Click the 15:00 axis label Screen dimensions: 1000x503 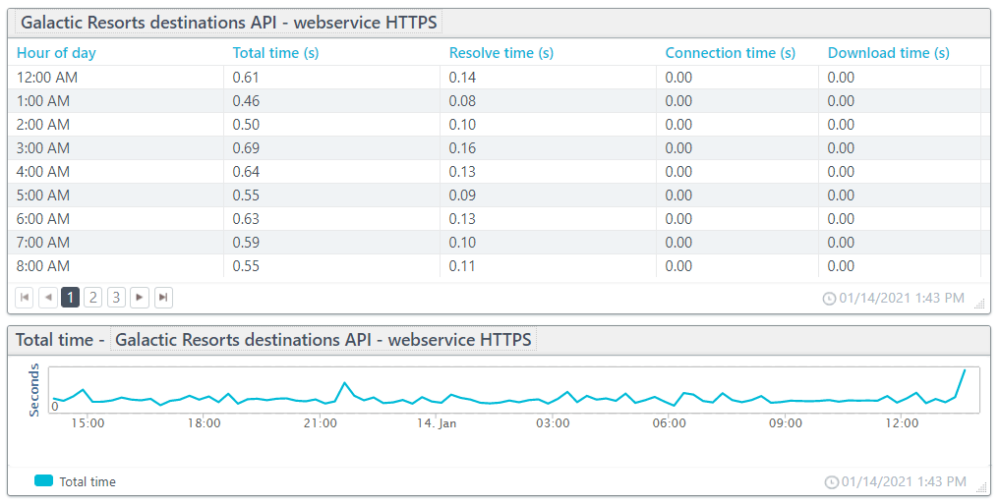(87, 423)
